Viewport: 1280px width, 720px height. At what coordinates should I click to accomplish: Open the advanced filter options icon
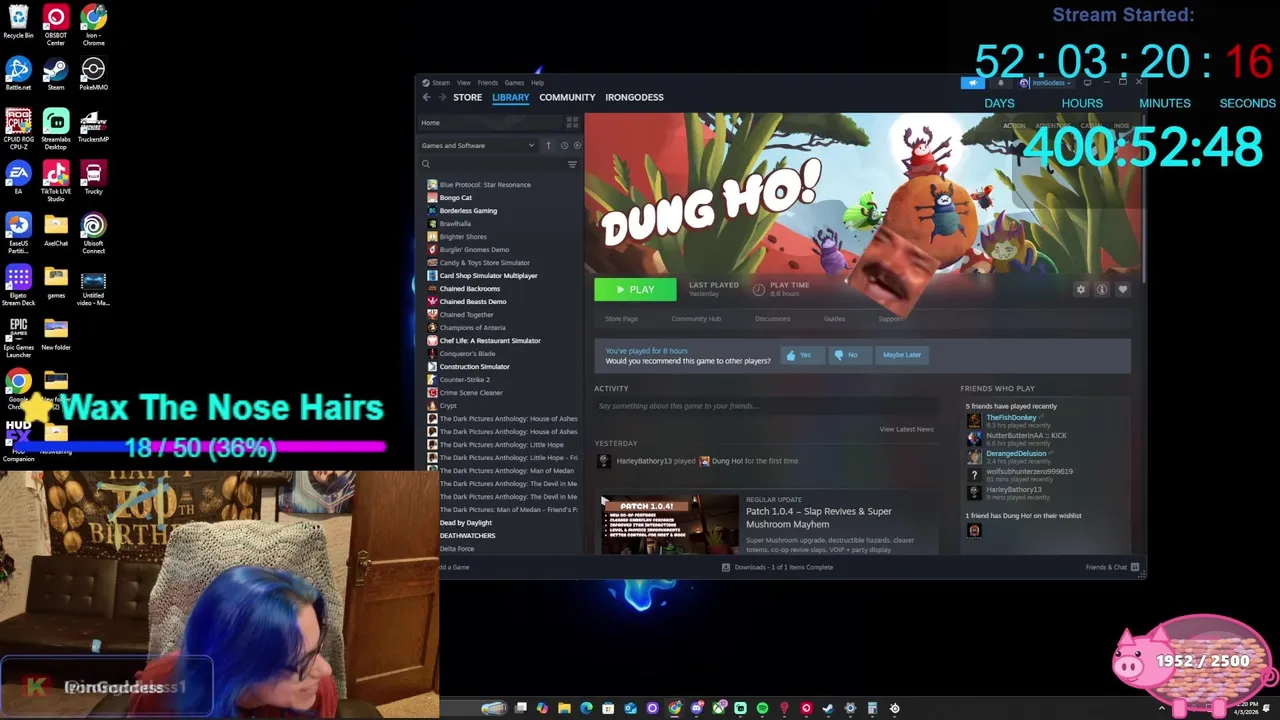point(572,164)
